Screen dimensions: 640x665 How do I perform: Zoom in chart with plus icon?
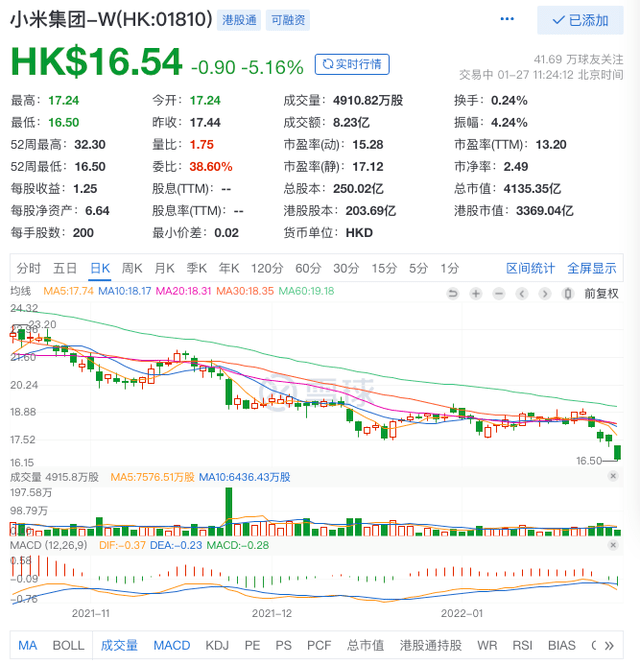476,293
